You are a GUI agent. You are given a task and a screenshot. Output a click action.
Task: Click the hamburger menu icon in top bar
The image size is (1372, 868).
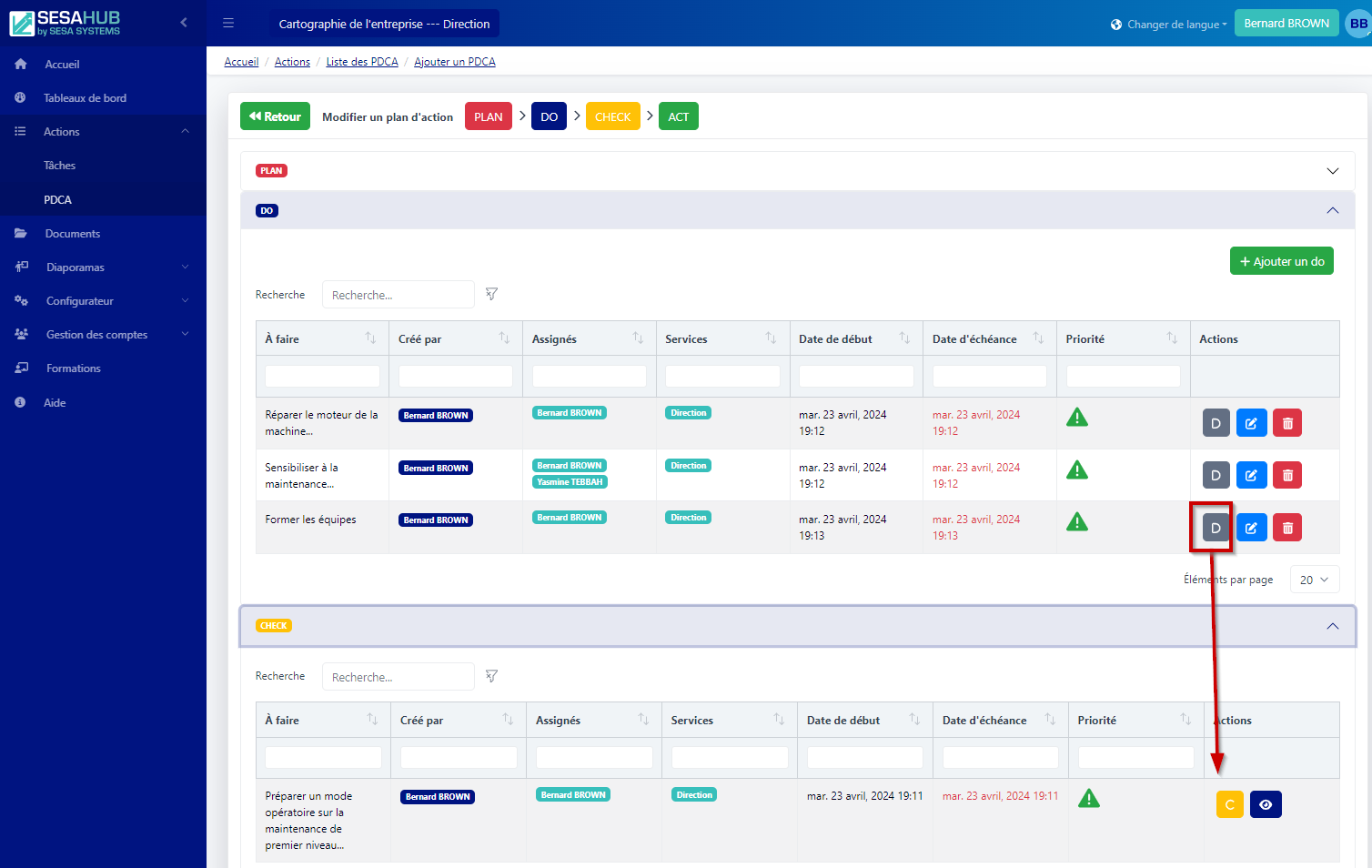coord(228,24)
